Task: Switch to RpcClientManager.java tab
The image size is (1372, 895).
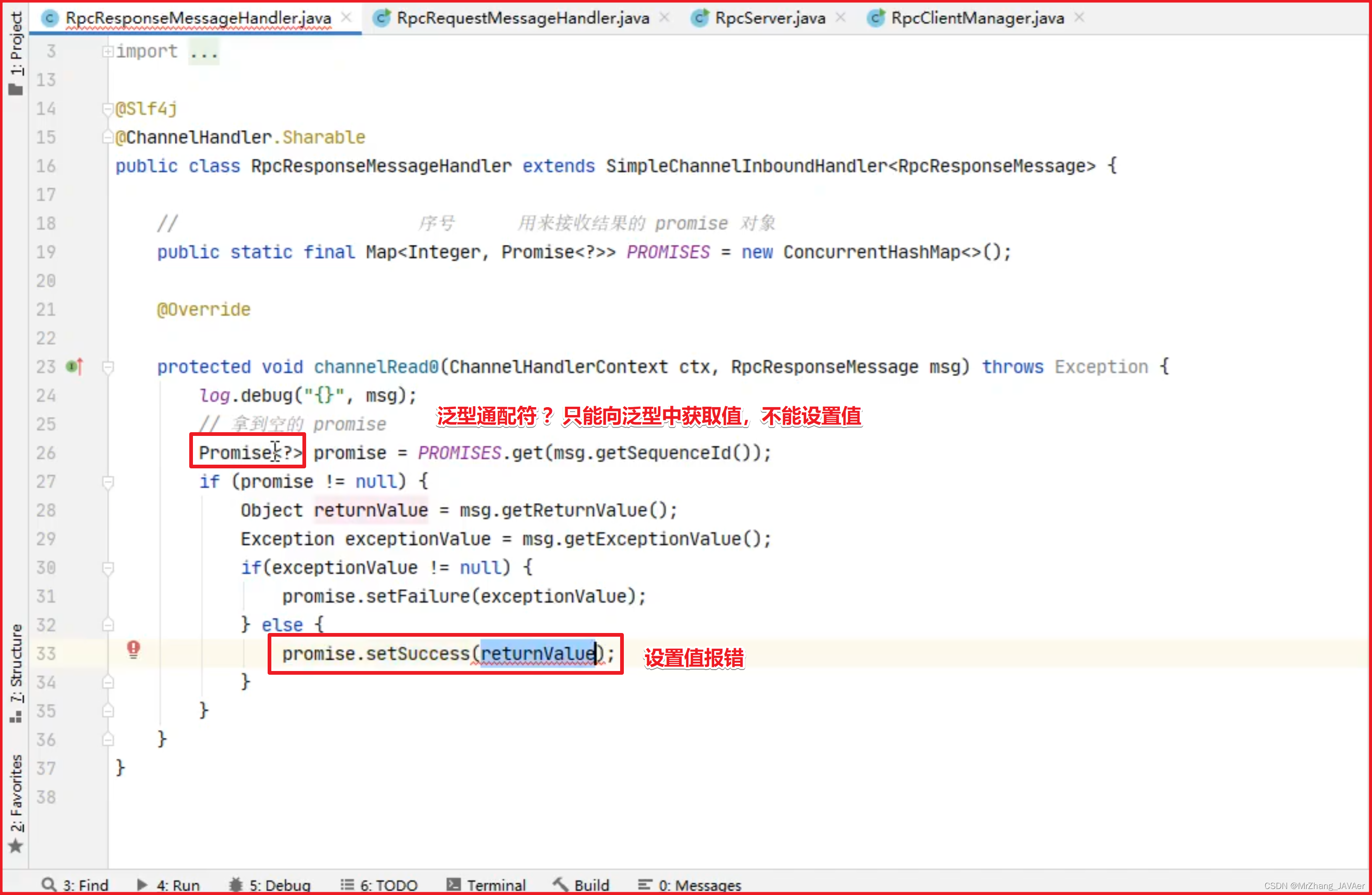Action: tap(977, 18)
